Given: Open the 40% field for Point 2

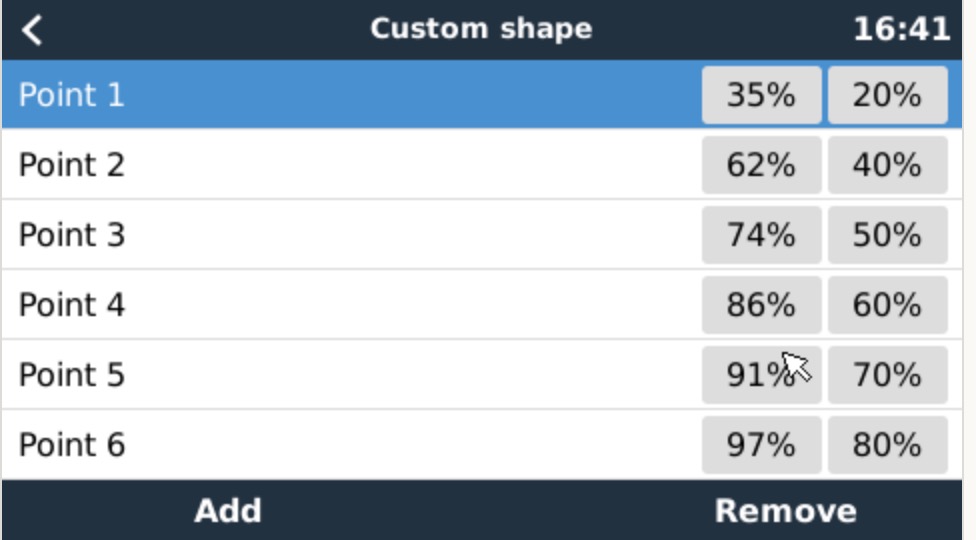Looking at the screenshot, I should (x=888, y=165).
